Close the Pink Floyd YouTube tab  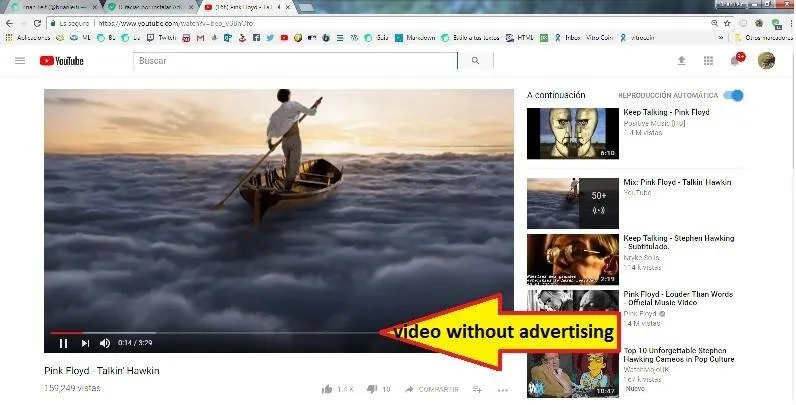(x=288, y=7)
